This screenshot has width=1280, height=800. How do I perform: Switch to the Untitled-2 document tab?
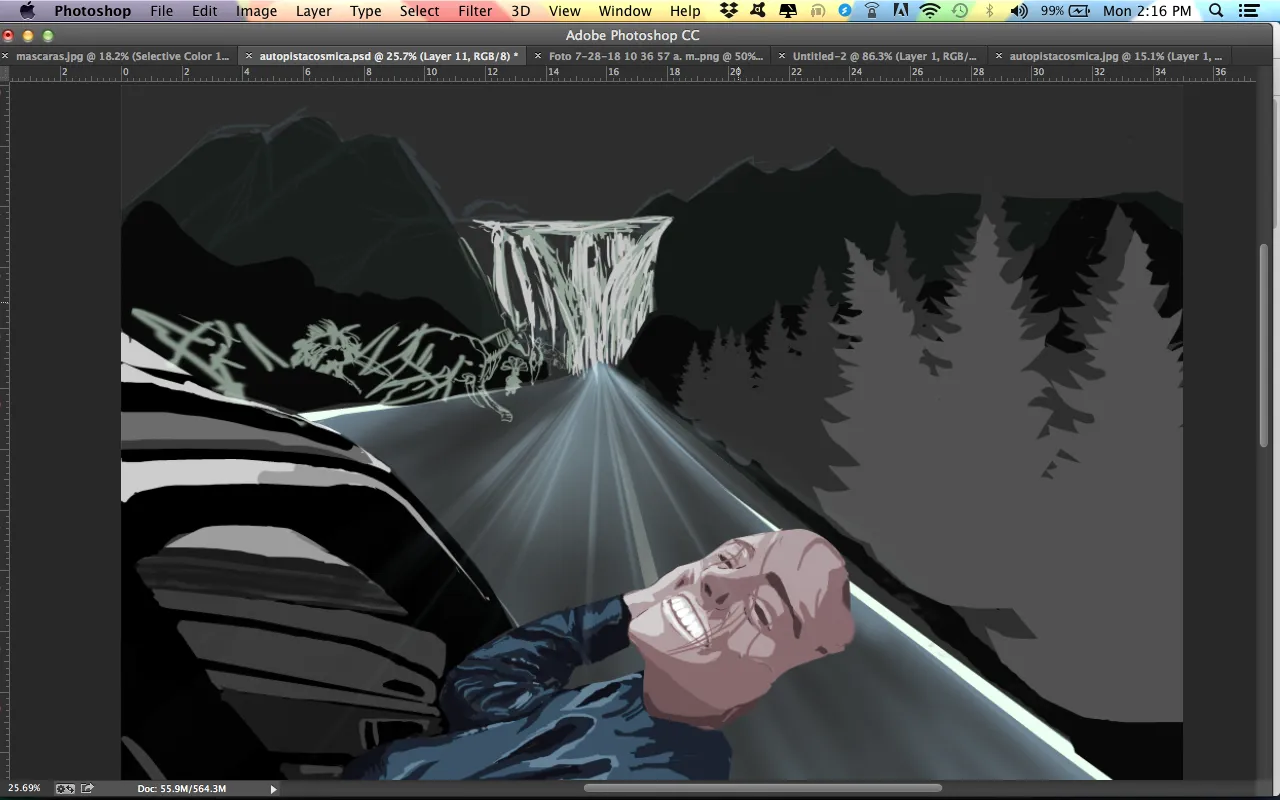(x=884, y=56)
